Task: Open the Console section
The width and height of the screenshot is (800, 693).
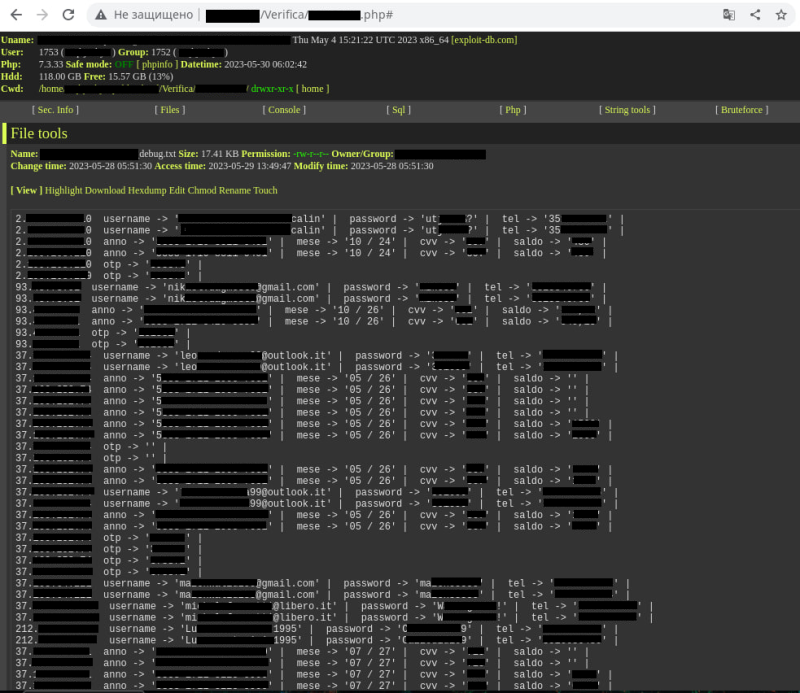Action: point(284,109)
